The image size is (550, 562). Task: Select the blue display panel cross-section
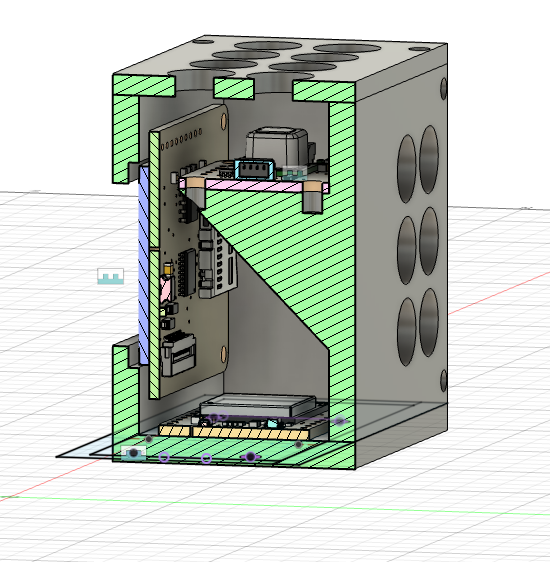[144, 265]
